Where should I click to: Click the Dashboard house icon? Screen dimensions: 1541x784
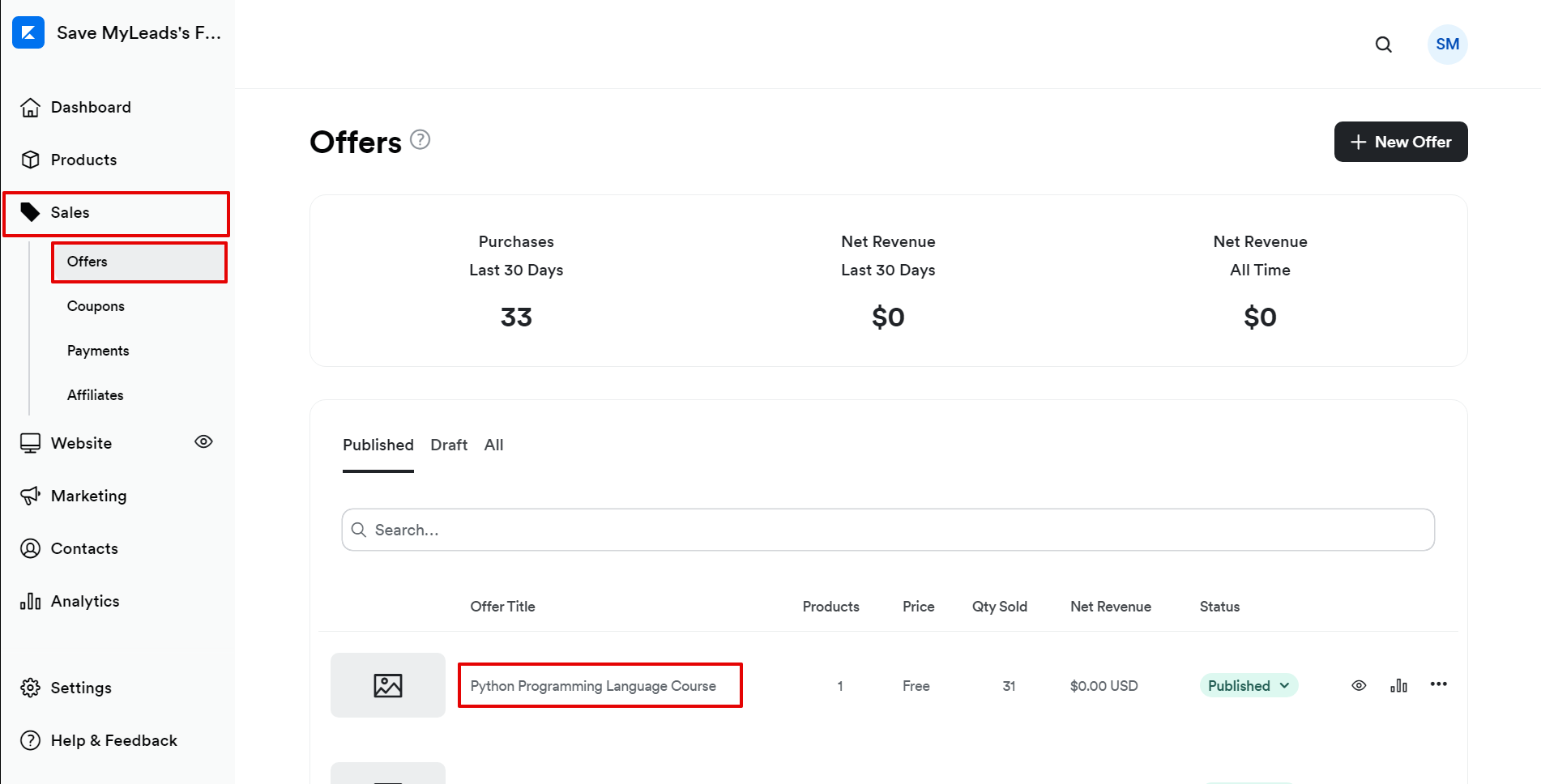(x=30, y=107)
